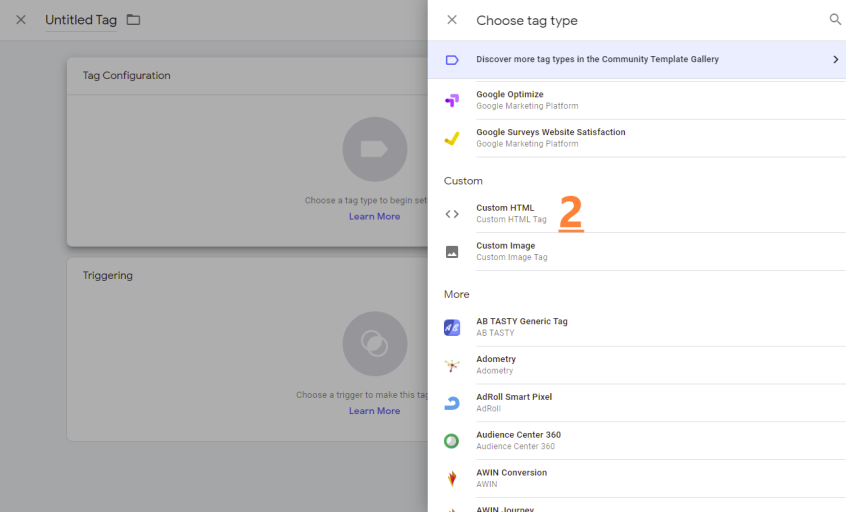The image size is (846, 512).
Task: Click the folder icon beside Untitled Tag
Action: [133, 20]
